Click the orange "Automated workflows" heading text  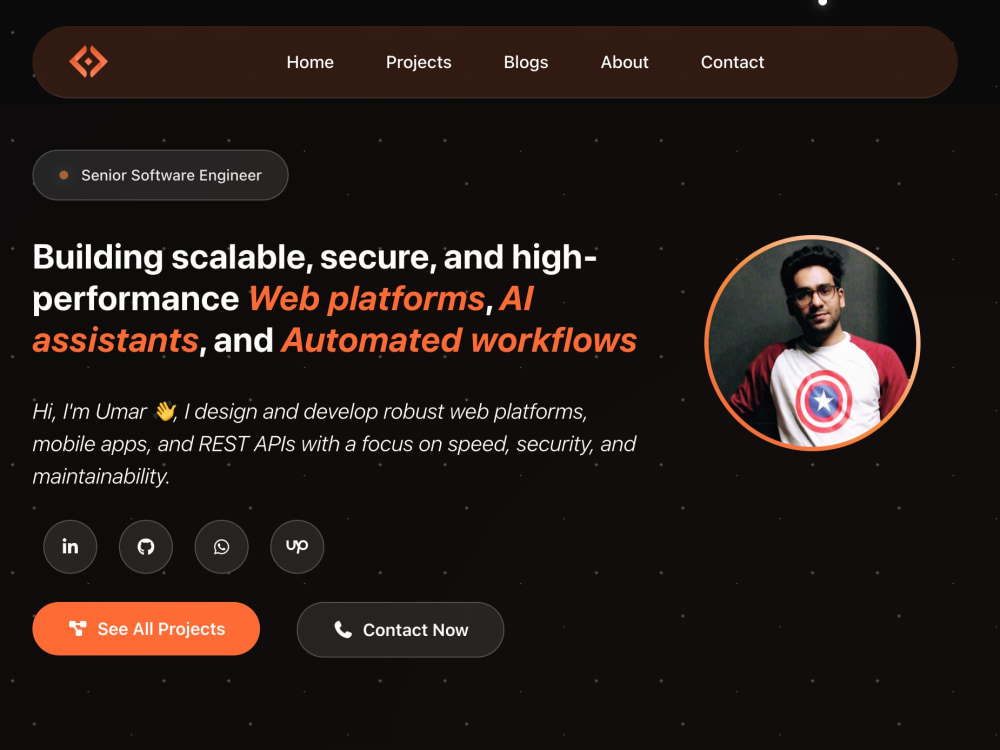coord(459,340)
